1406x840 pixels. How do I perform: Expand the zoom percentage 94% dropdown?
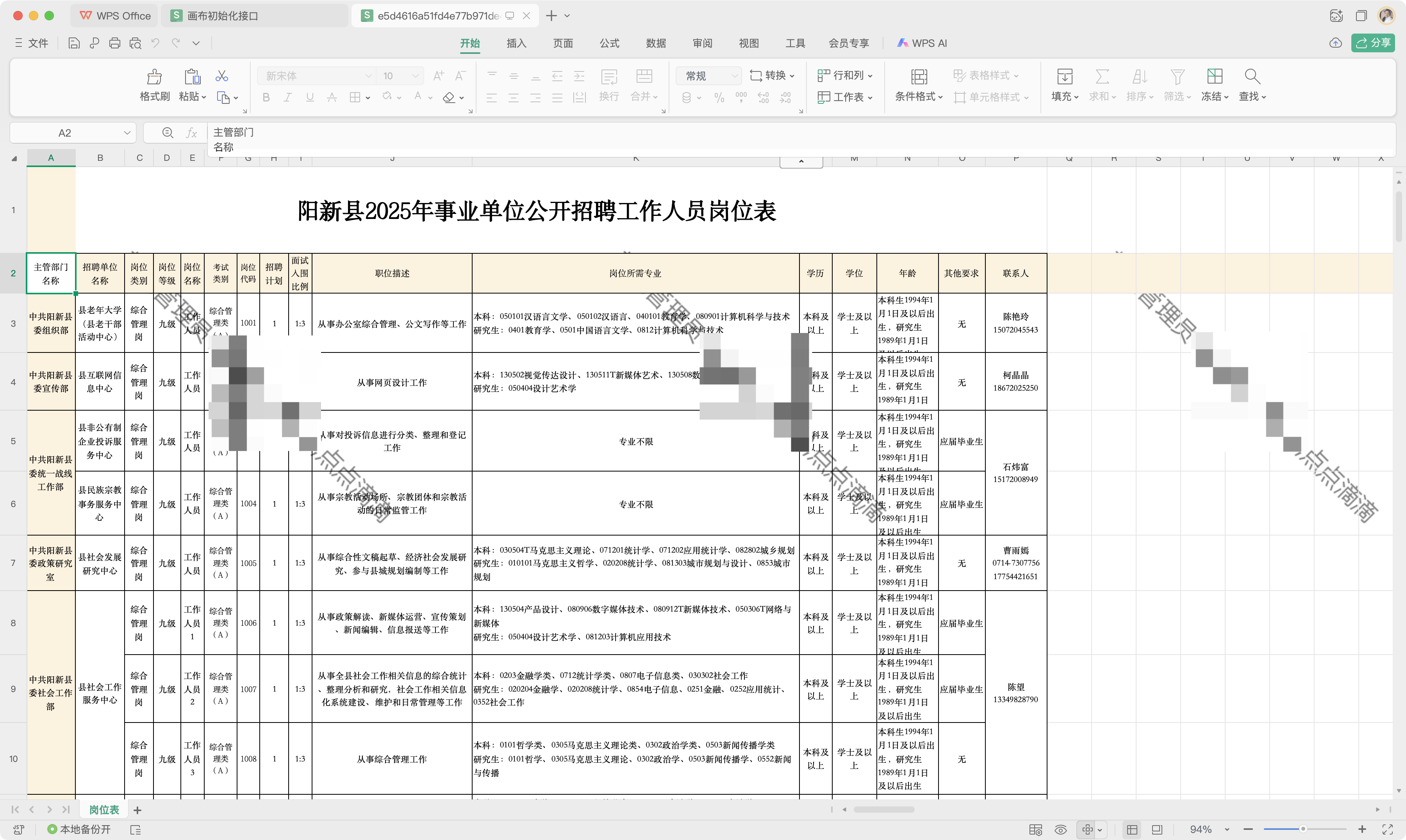coord(1226,830)
